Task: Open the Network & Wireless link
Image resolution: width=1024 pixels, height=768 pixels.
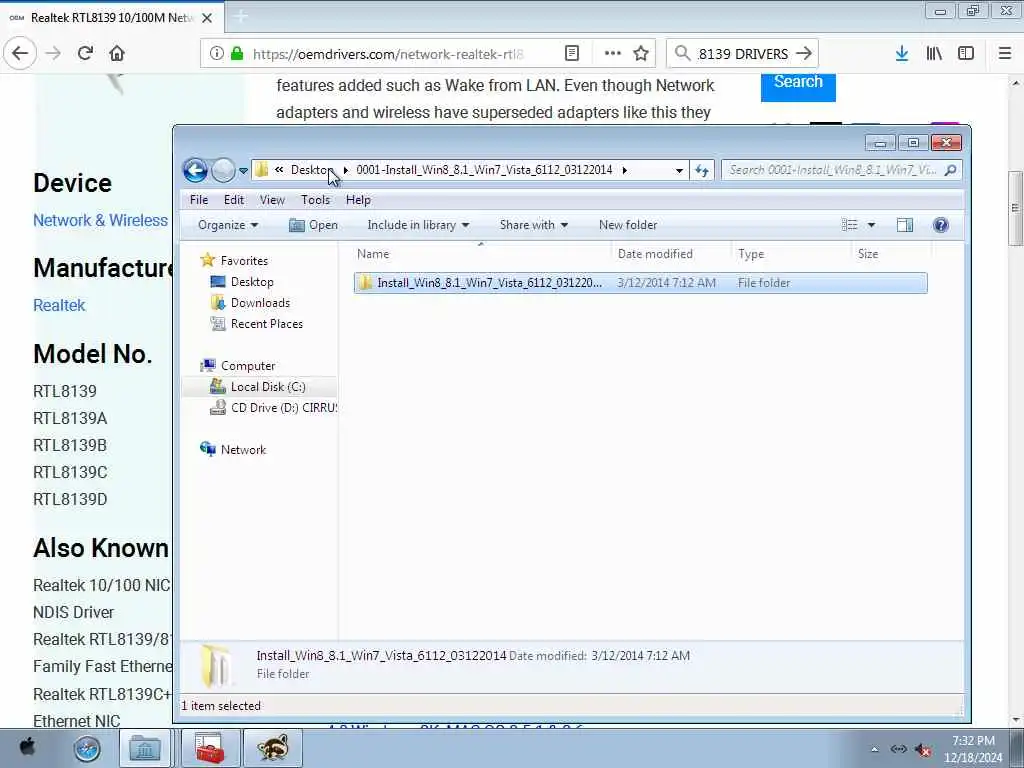Action: [x=101, y=220]
